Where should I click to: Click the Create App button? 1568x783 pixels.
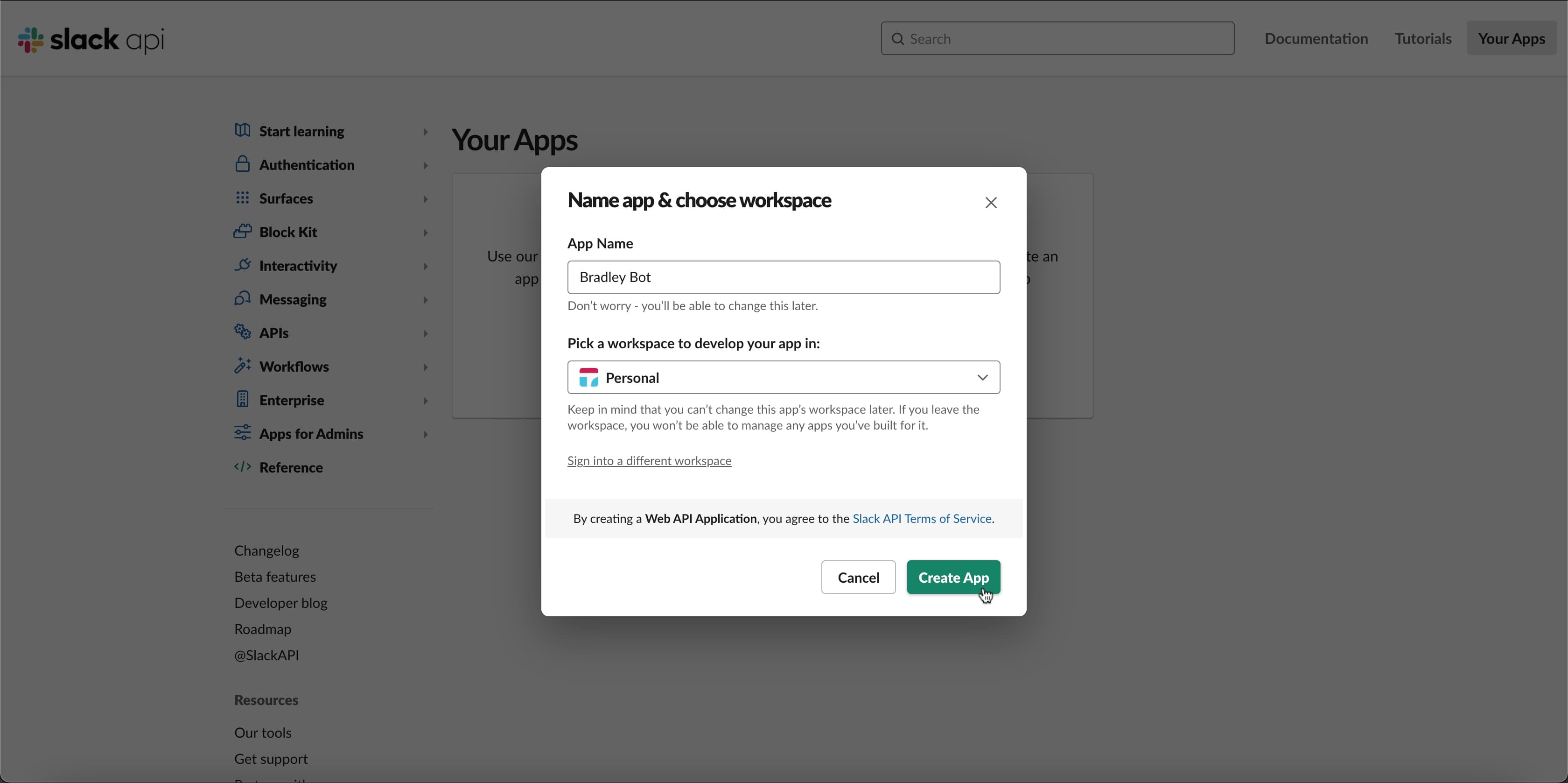tap(953, 577)
